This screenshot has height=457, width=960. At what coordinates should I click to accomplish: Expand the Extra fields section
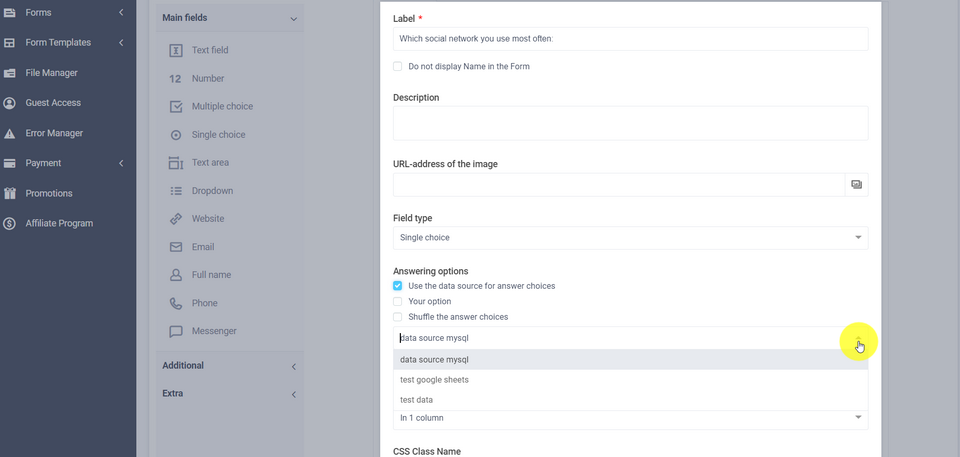tap(230, 394)
